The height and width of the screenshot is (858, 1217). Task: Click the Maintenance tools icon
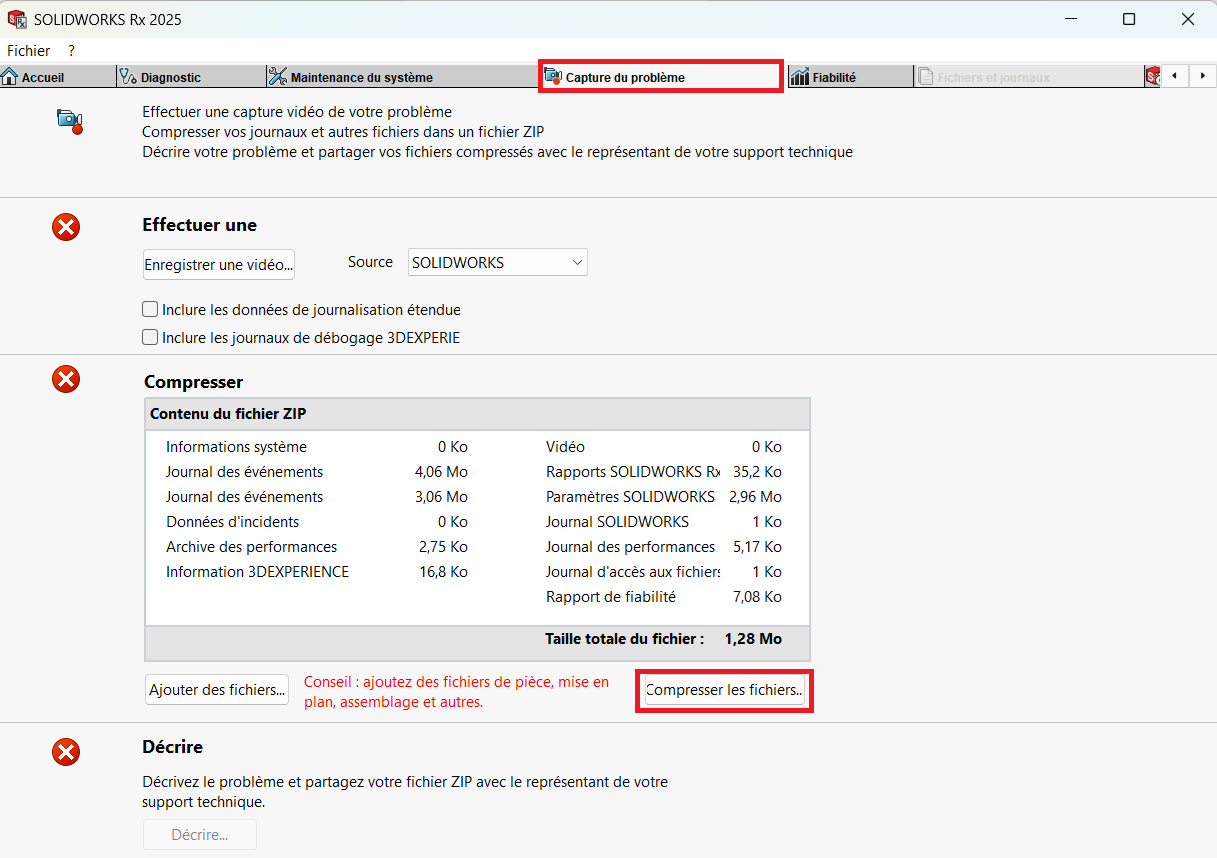coord(277,77)
